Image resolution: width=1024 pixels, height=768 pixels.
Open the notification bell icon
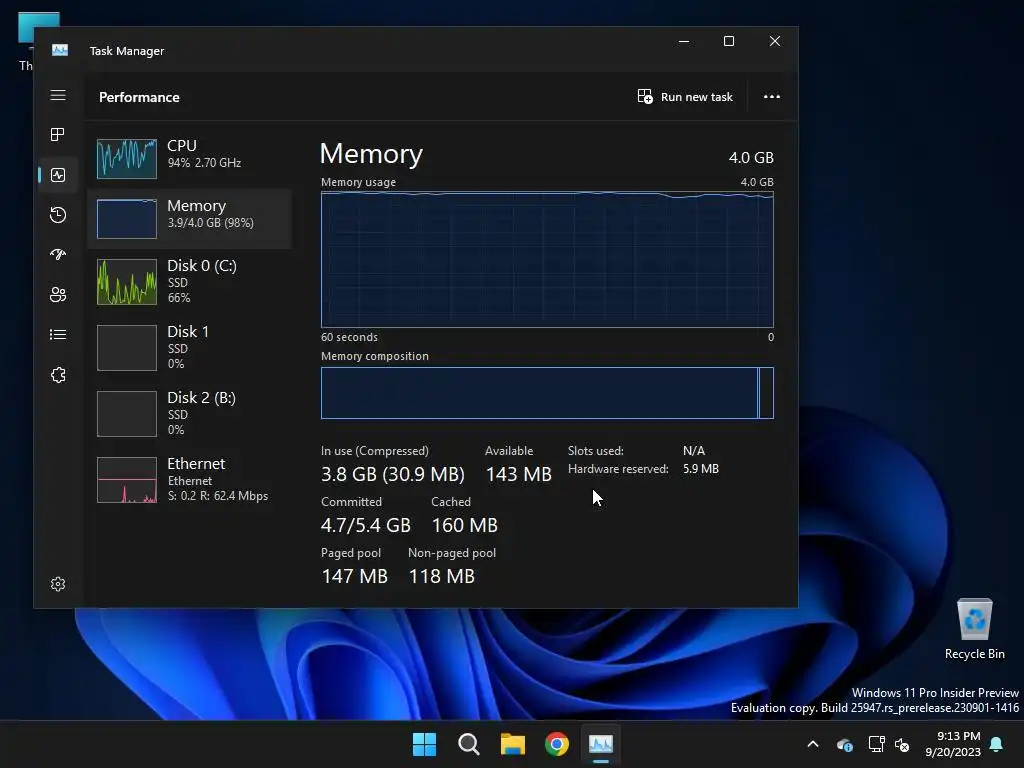pos(997,744)
